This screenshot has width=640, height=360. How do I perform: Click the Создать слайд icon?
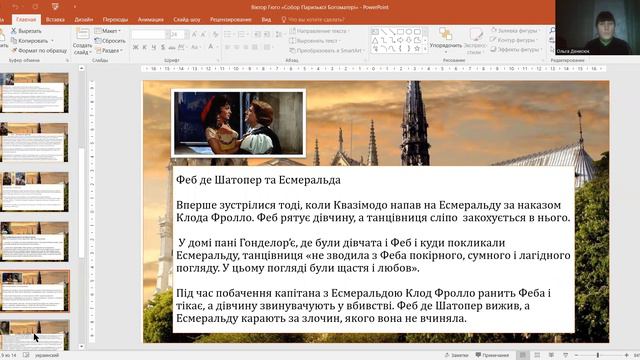pyautogui.click(x=82, y=34)
